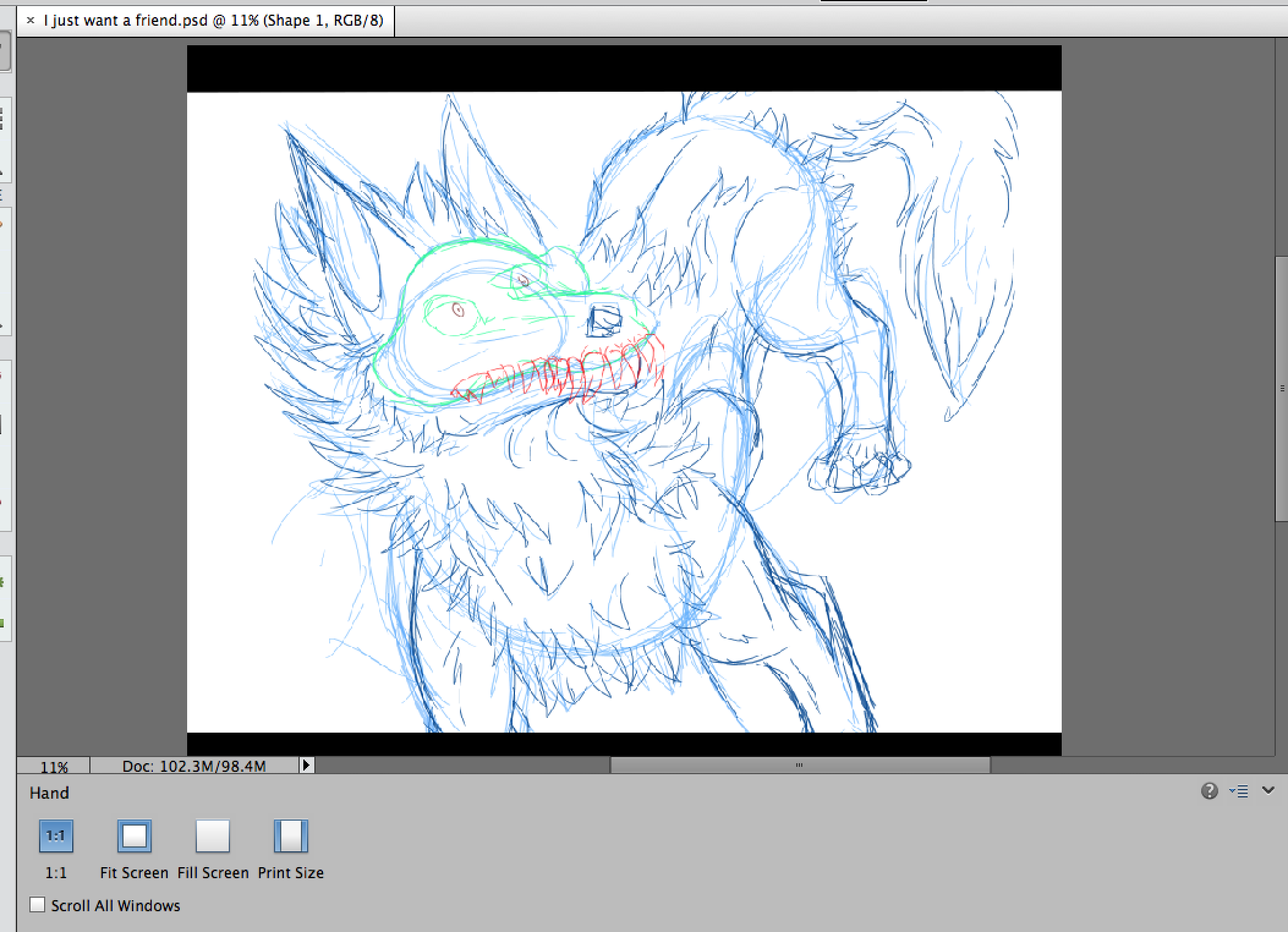Open help via the question mark icon

1208,791
